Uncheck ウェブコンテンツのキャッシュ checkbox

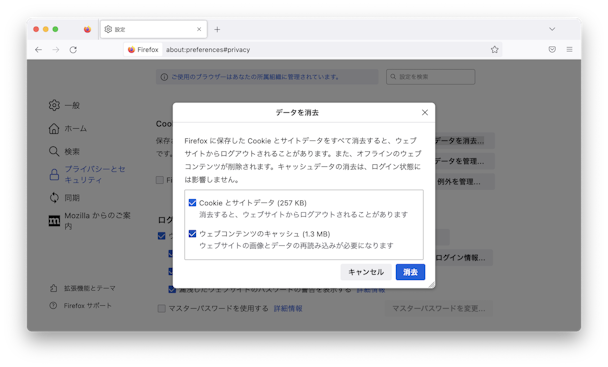pyautogui.click(x=192, y=234)
